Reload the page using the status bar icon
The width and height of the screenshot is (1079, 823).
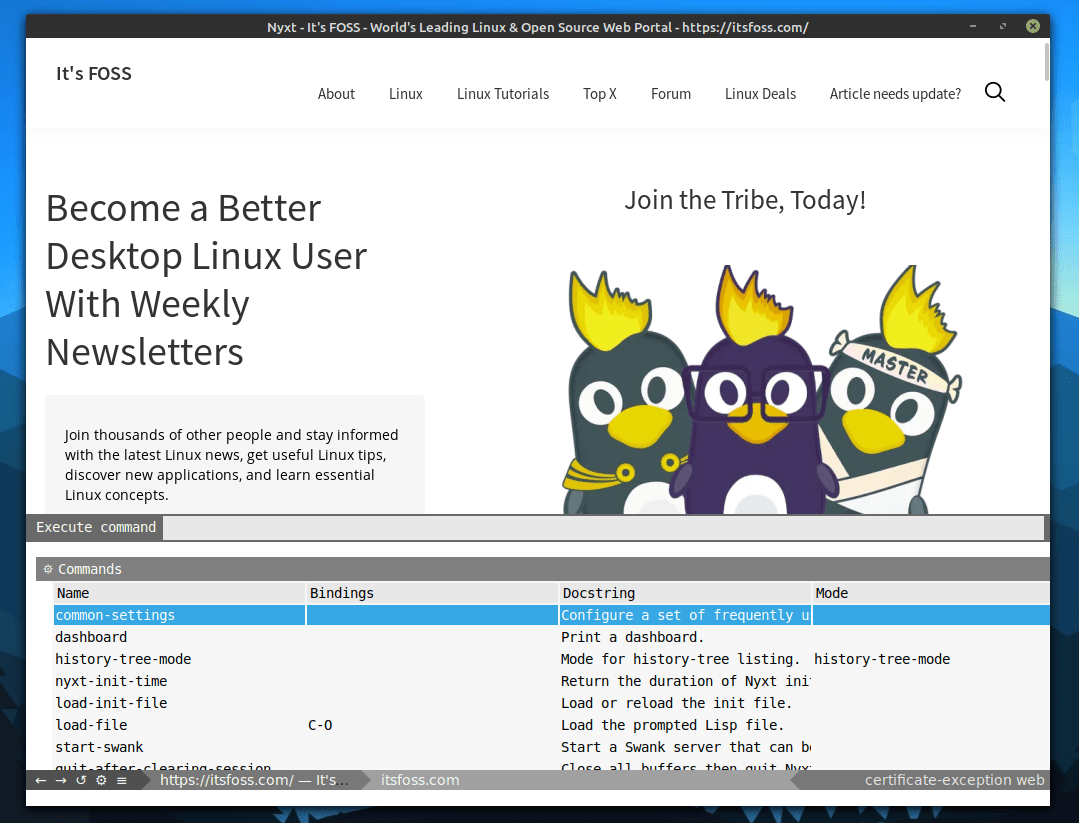tap(80, 780)
